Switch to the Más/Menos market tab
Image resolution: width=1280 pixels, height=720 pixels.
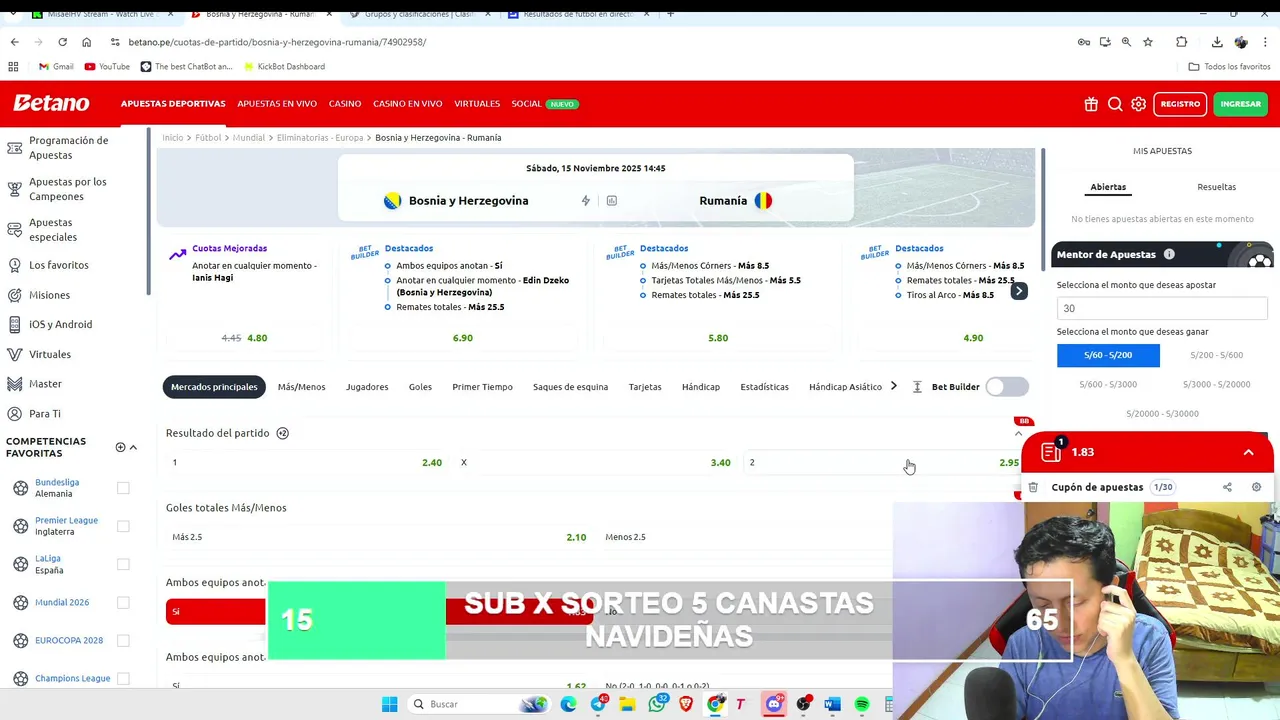tap(301, 387)
